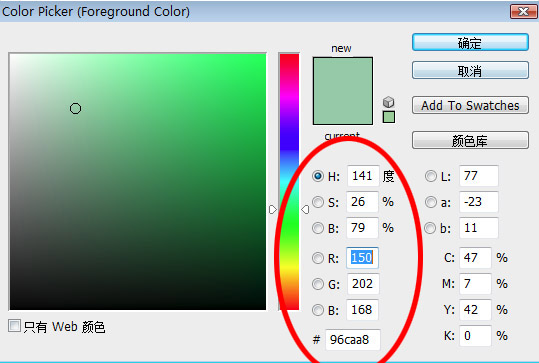Click the "new" label above swatch
This screenshot has height=363, width=539.
click(x=341, y=48)
